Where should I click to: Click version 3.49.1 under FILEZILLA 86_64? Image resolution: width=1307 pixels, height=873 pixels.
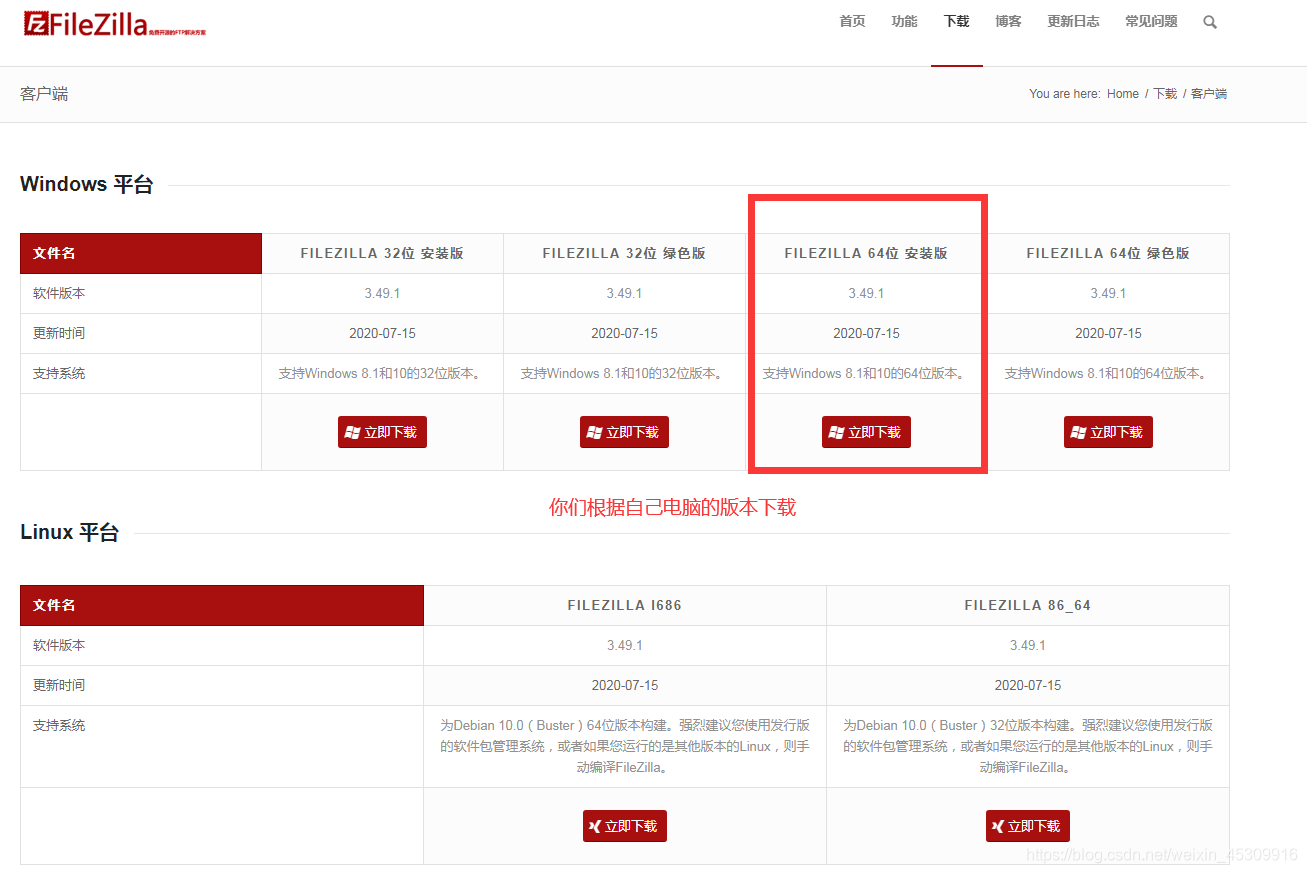pos(1028,645)
